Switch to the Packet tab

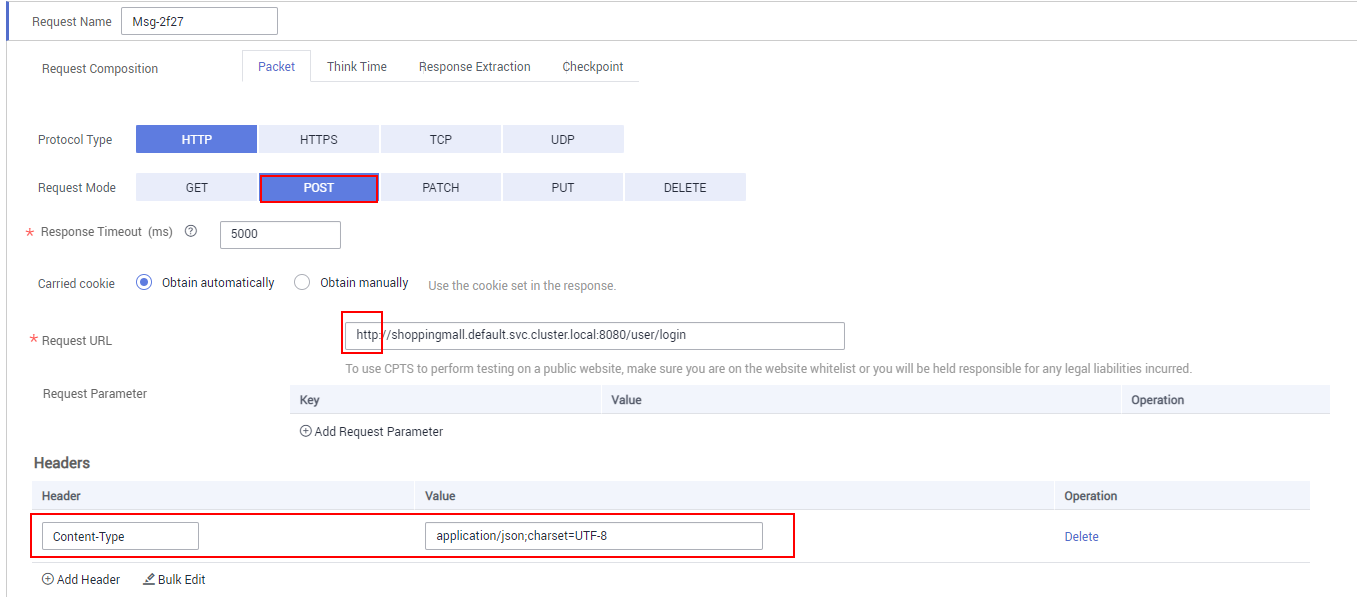pyautogui.click(x=277, y=67)
